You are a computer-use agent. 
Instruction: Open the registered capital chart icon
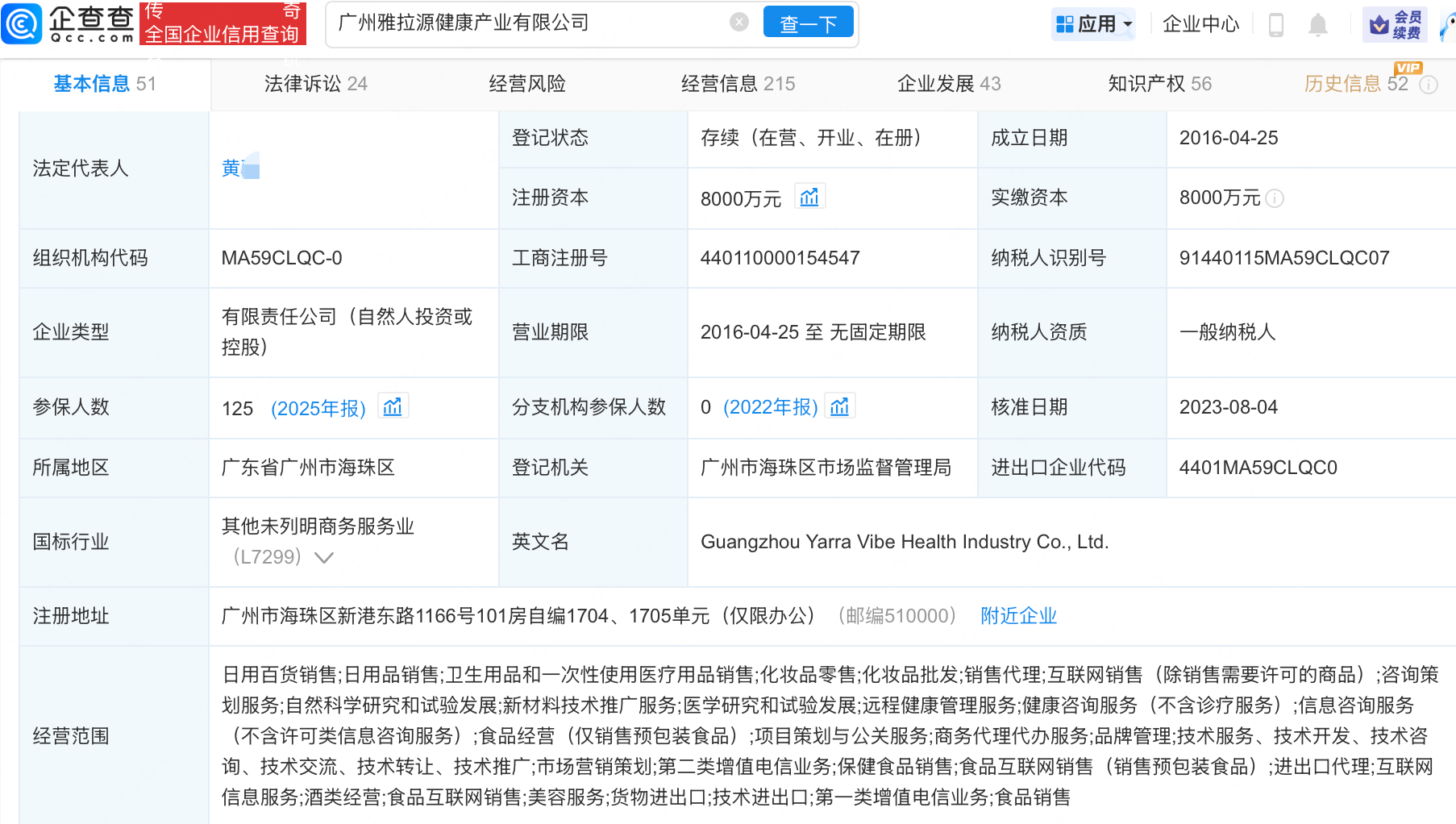tap(809, 198)
